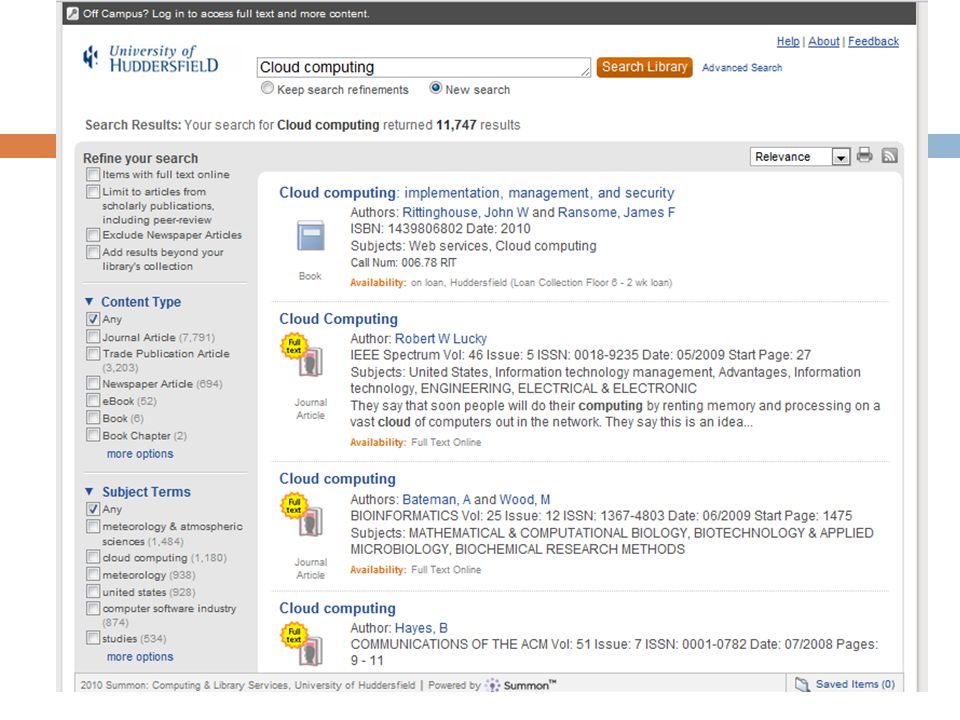Open the Help link

788,41
